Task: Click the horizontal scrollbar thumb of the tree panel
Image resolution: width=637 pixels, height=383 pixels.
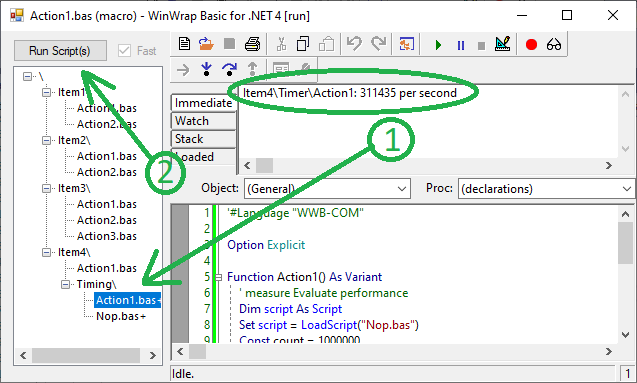Action: [x=86, y=355]
